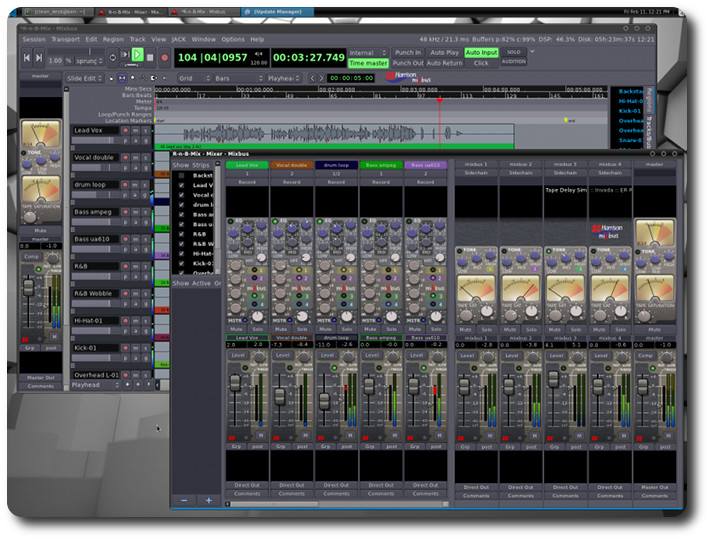Open Options menu

tap(233, 39)
